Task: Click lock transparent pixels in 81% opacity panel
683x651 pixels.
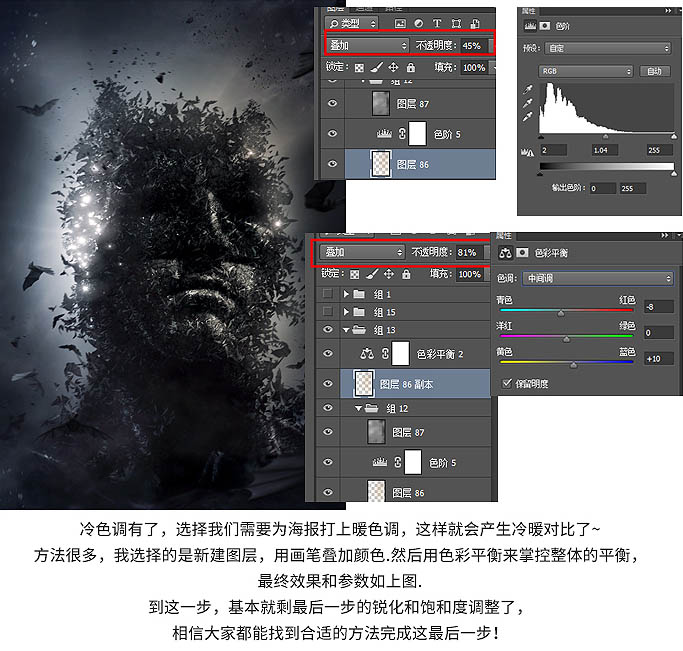Action: tap(355, 274)
